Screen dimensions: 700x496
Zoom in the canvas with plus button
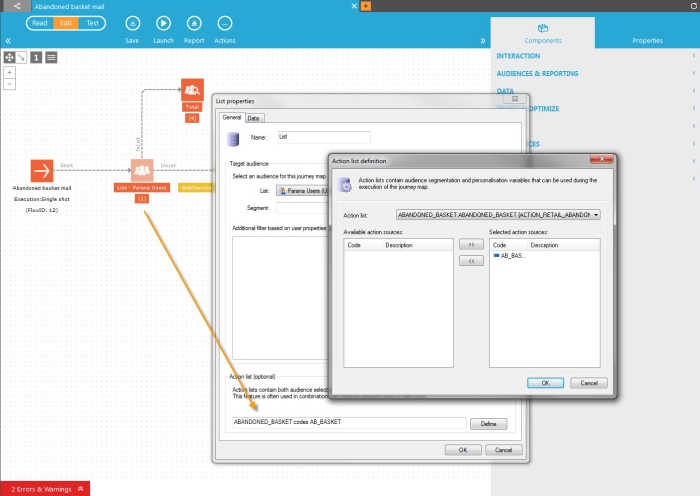coord(10,72)
